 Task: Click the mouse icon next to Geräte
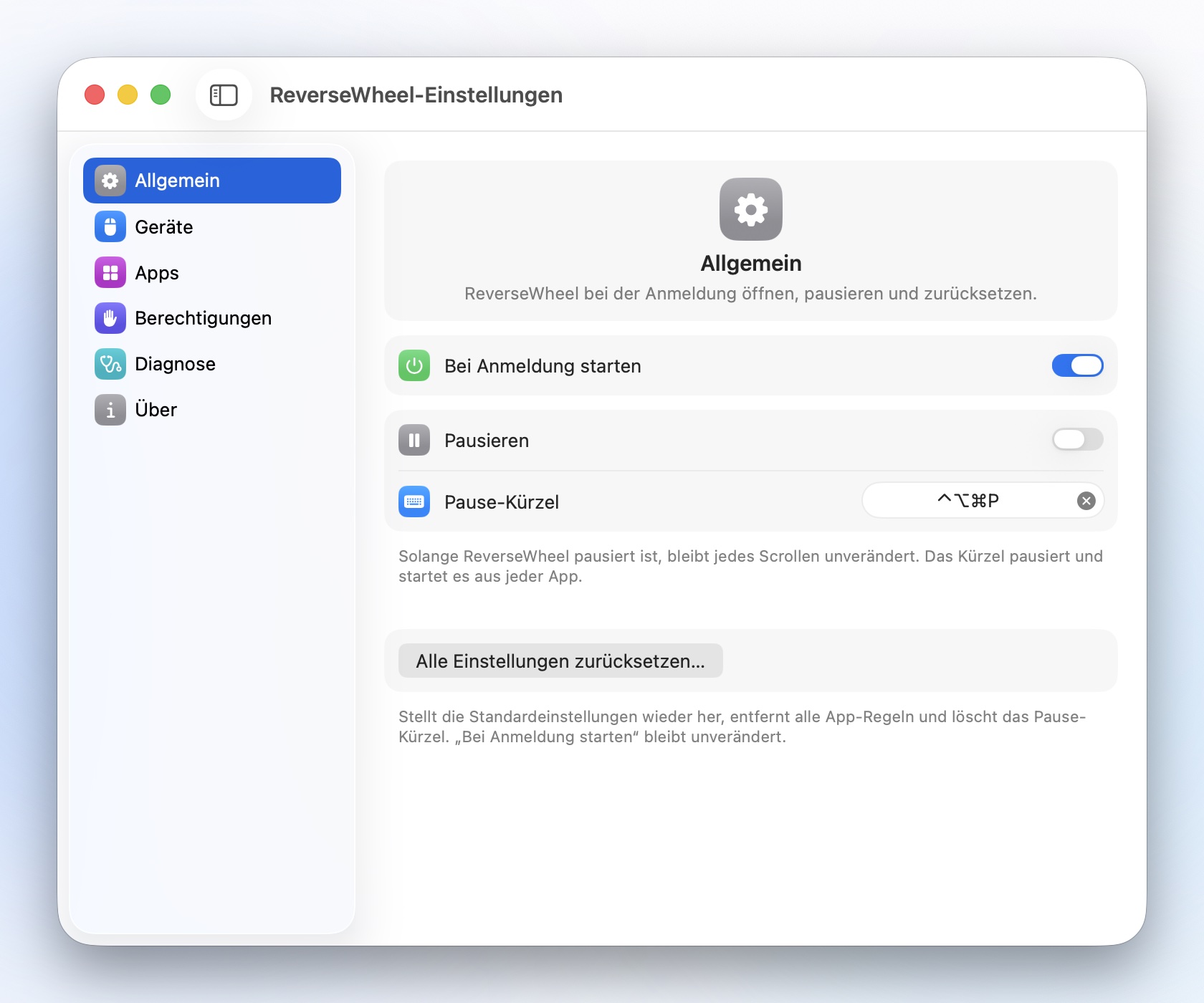click(x=110, y=226)
